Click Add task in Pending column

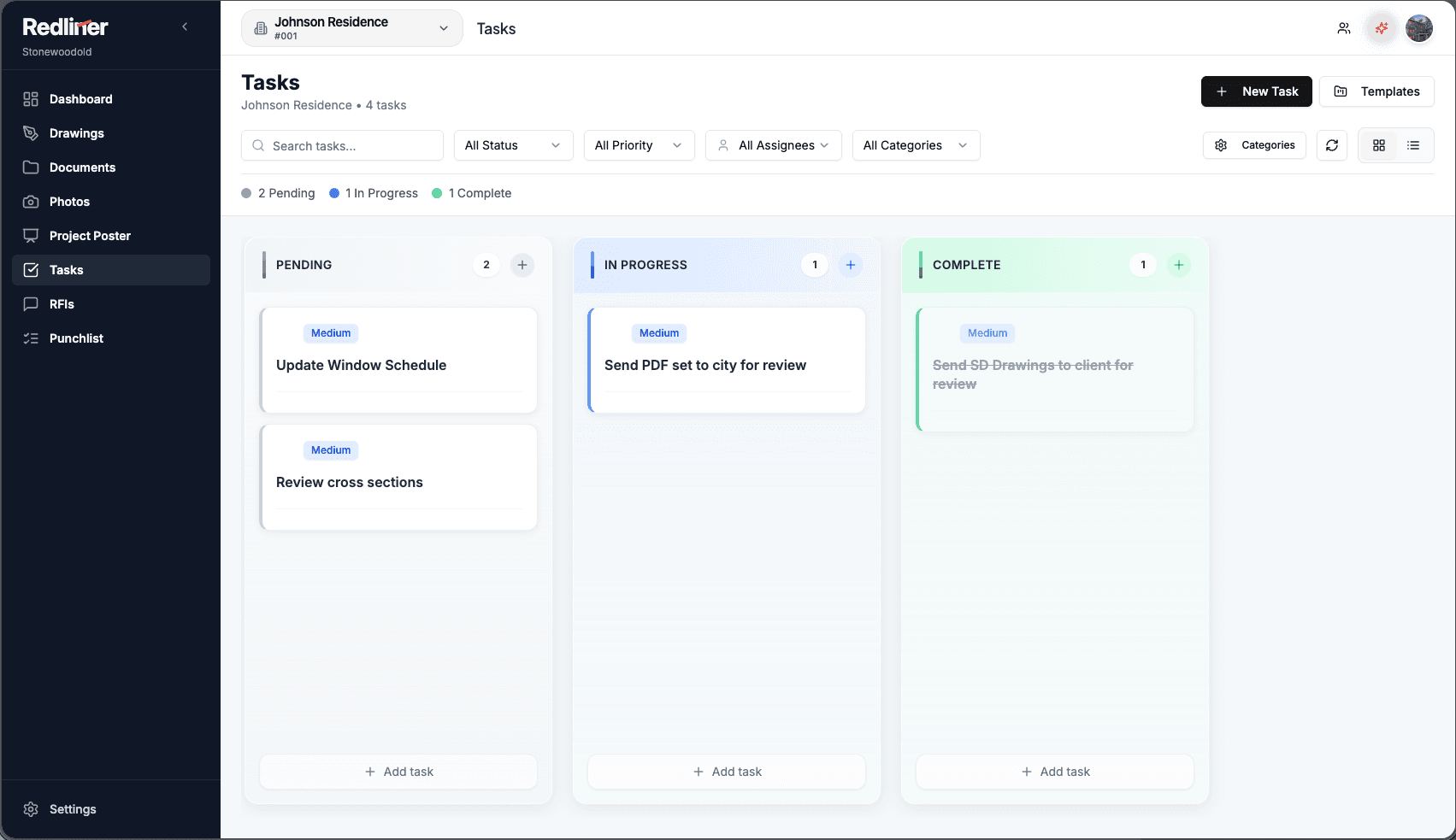398,772
